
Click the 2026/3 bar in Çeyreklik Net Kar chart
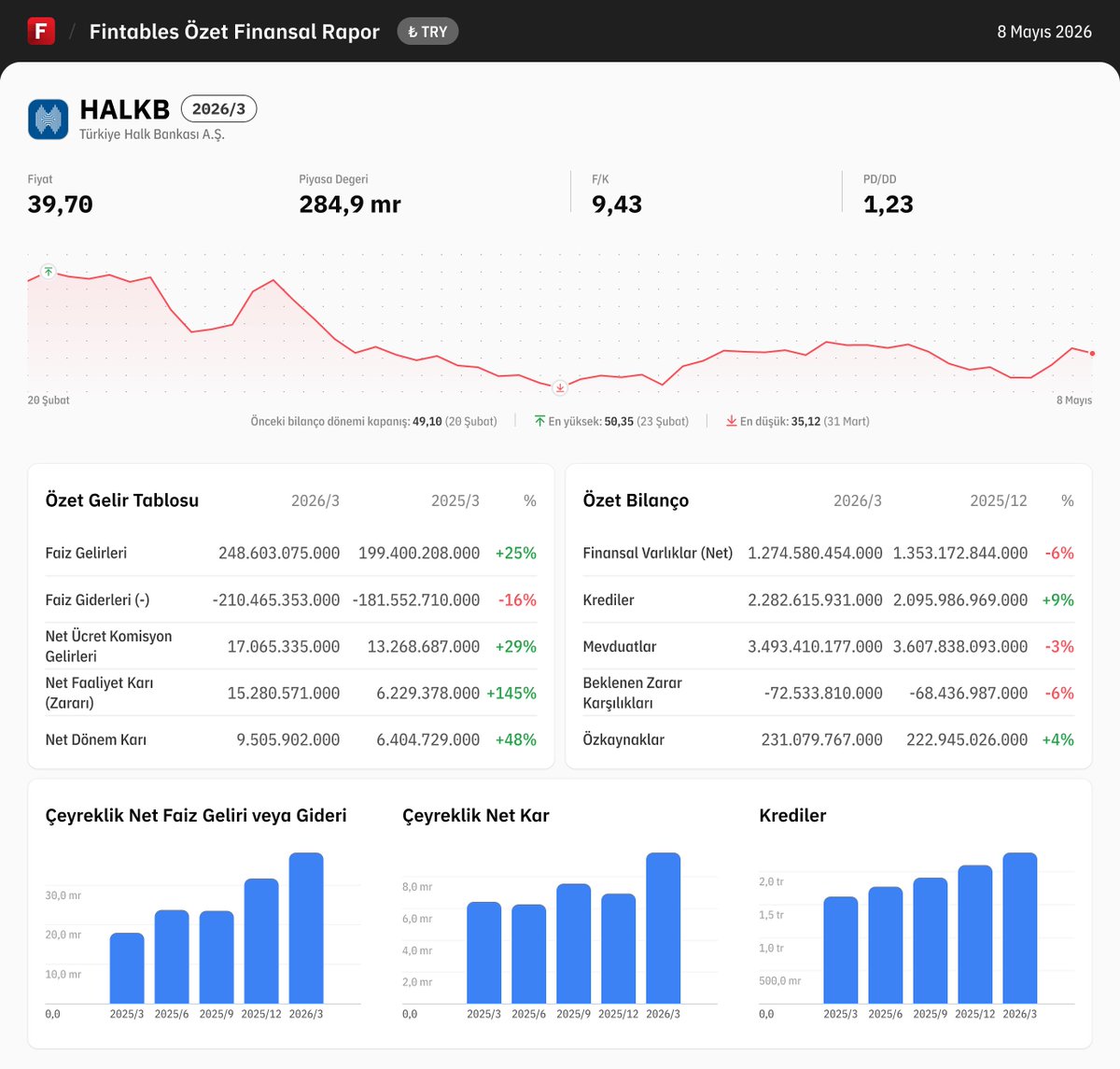click(664, 928)
